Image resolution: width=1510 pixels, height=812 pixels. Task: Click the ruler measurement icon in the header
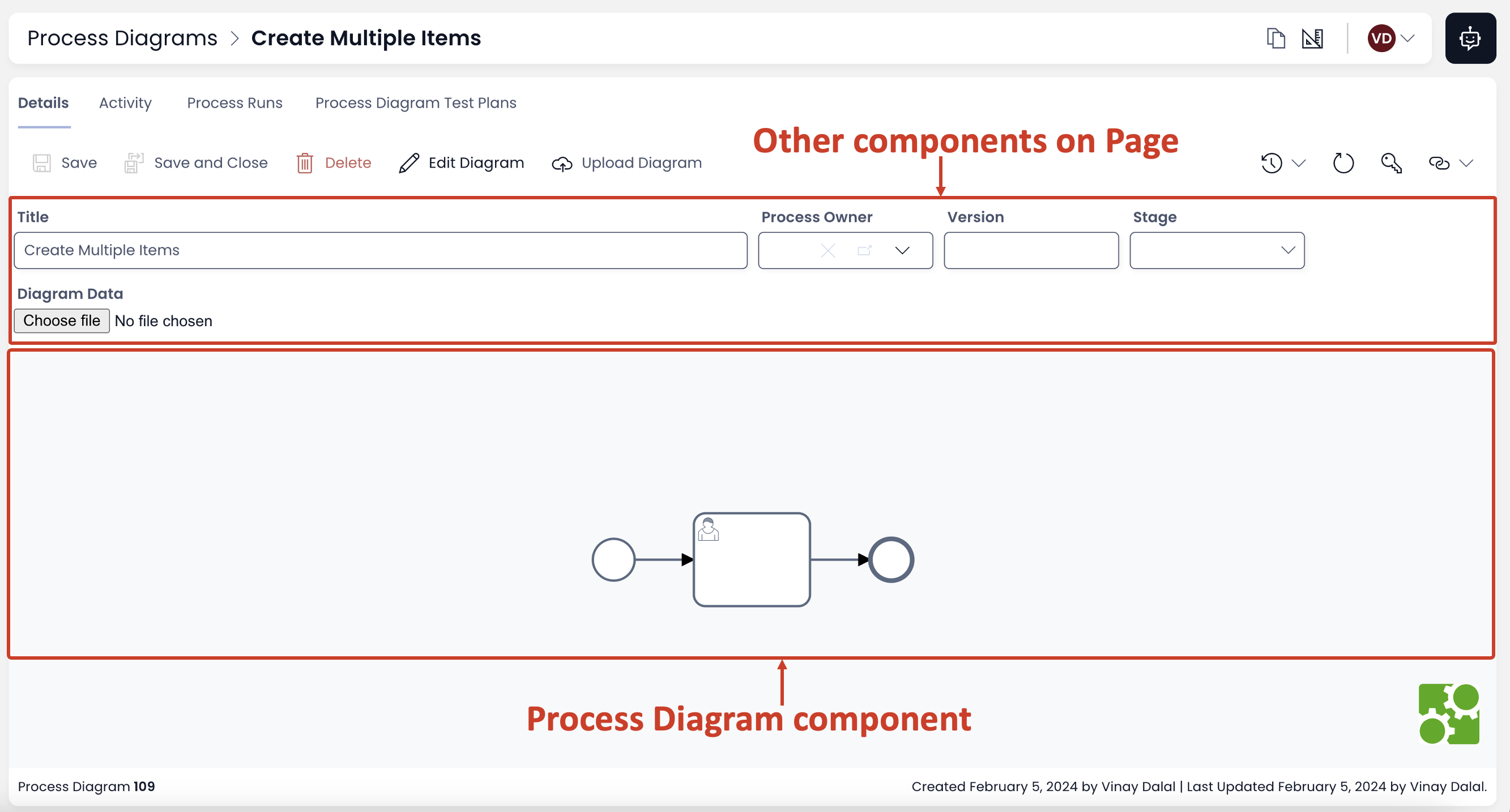click(1313, 38)
